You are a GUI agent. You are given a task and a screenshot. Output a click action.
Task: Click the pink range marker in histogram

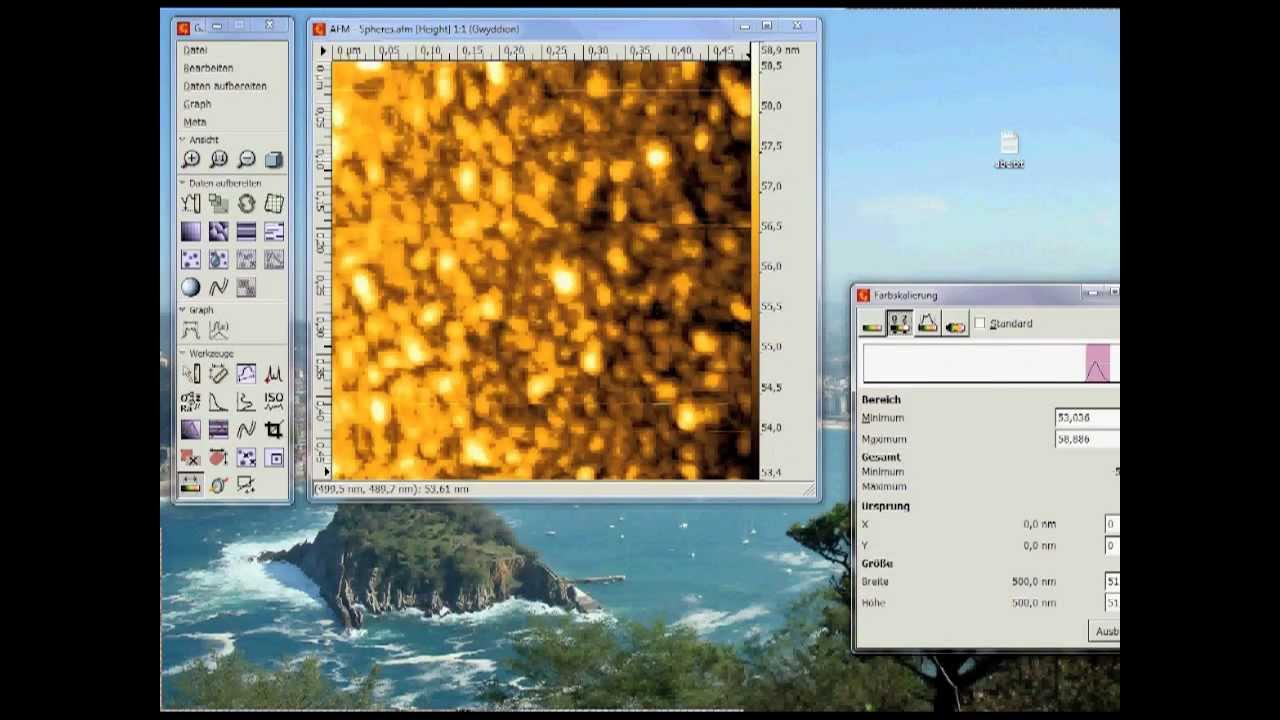[x=1097, y=363]
